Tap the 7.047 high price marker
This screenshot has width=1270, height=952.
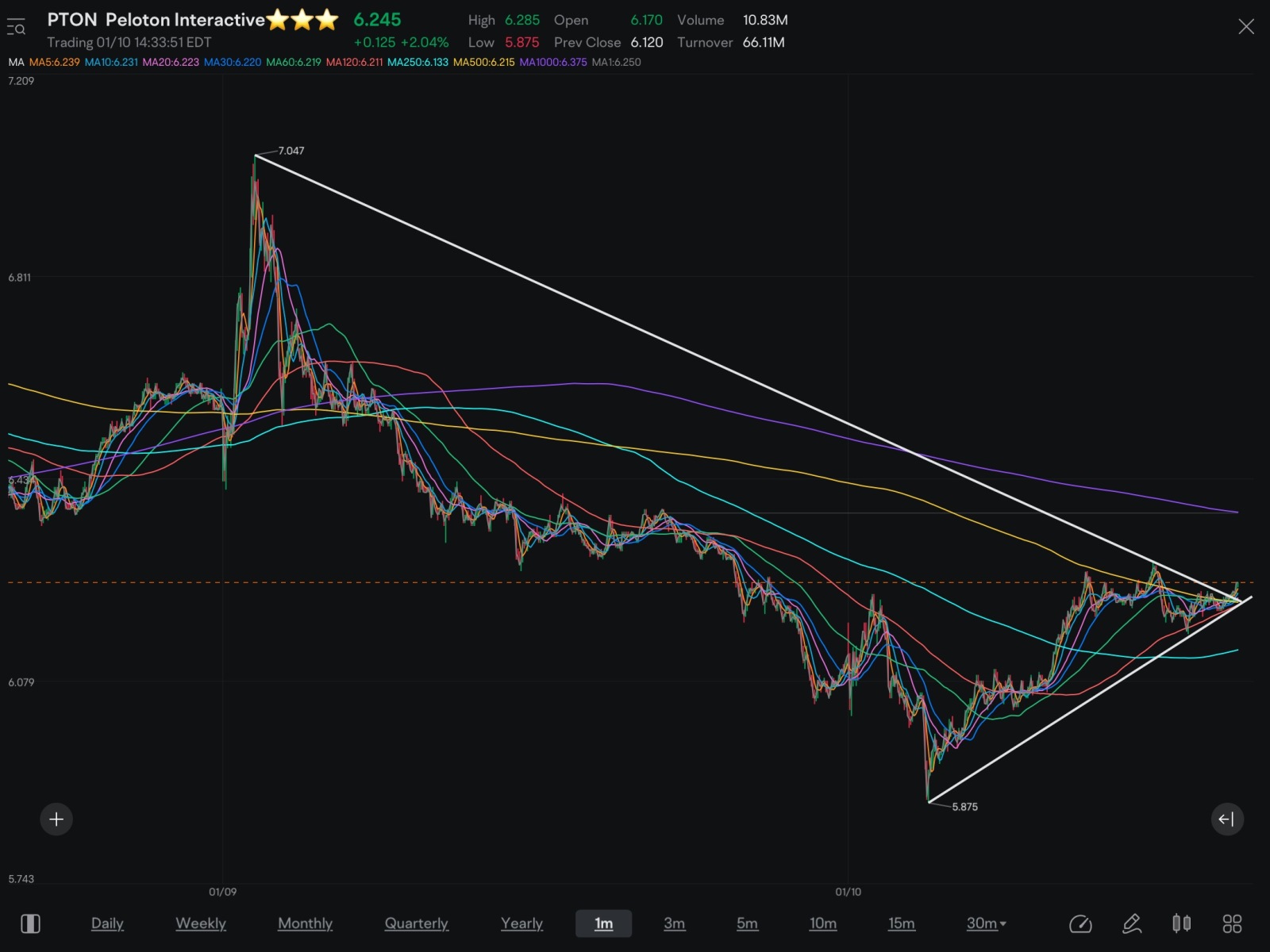(291, 151)
